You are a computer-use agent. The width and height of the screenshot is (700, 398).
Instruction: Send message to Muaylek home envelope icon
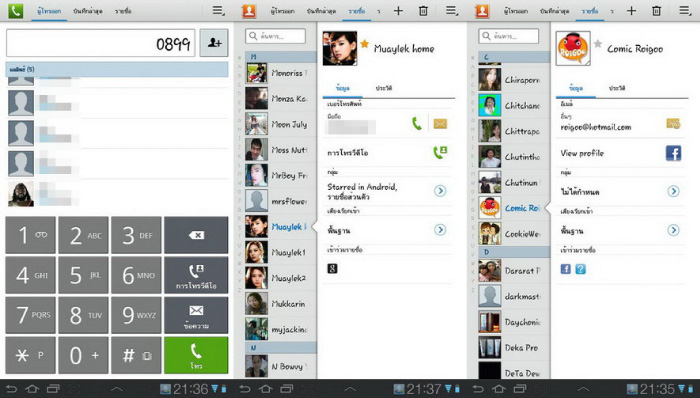click(440, 124)
